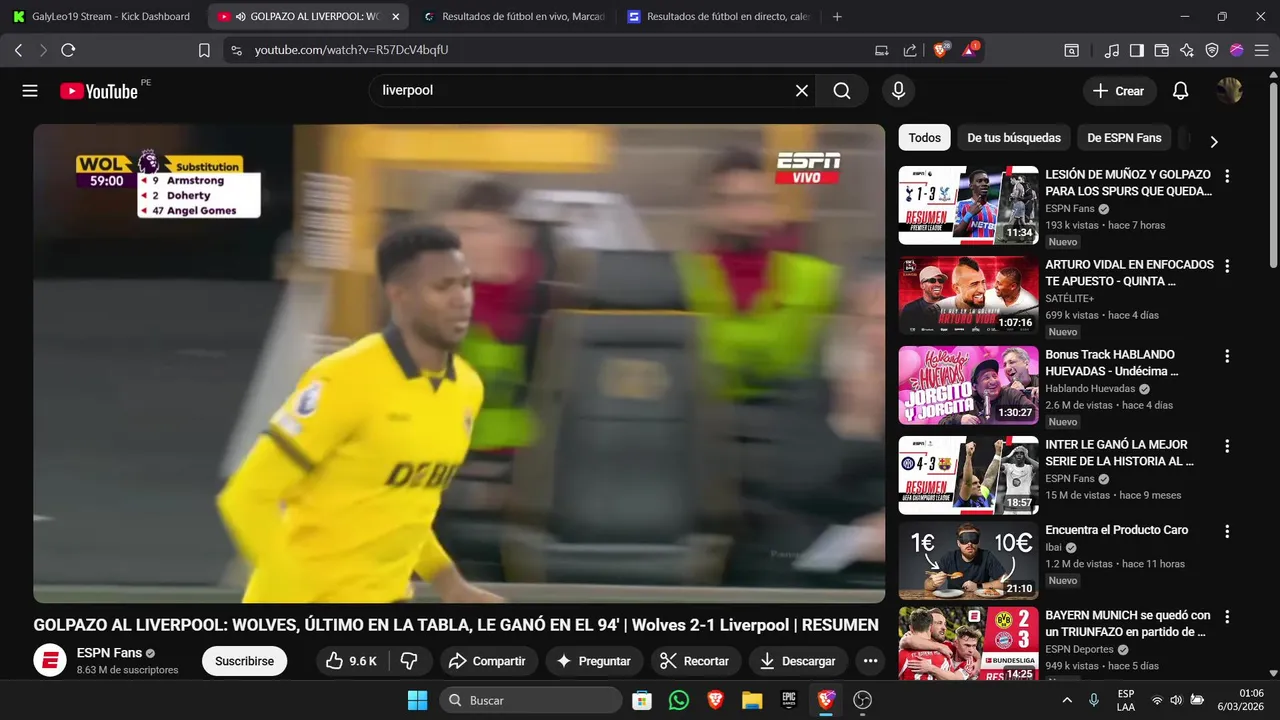
Task: Open Epic Games from the taskbar
Action: [x=789, y=700]
